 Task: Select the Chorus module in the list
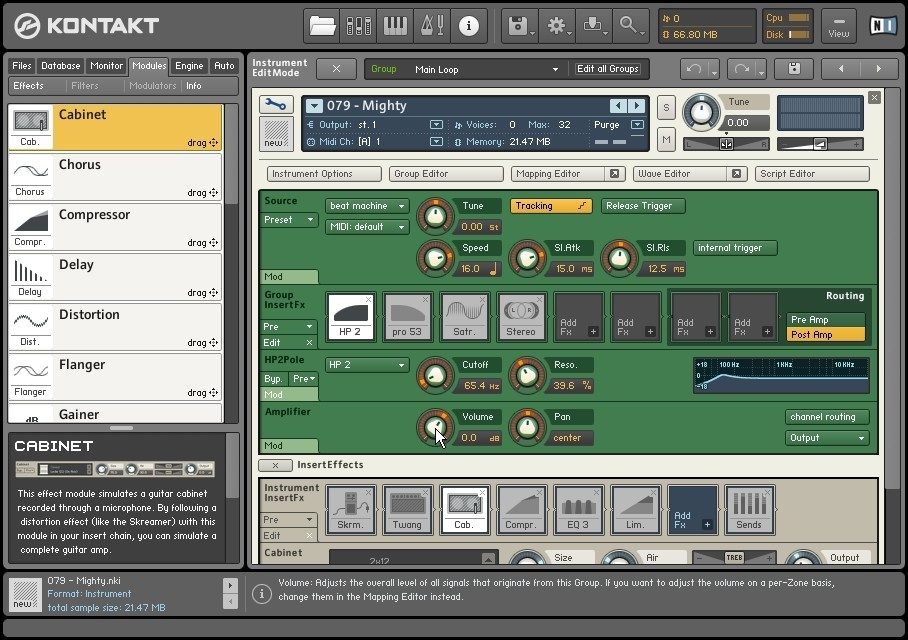coord(115,177)
